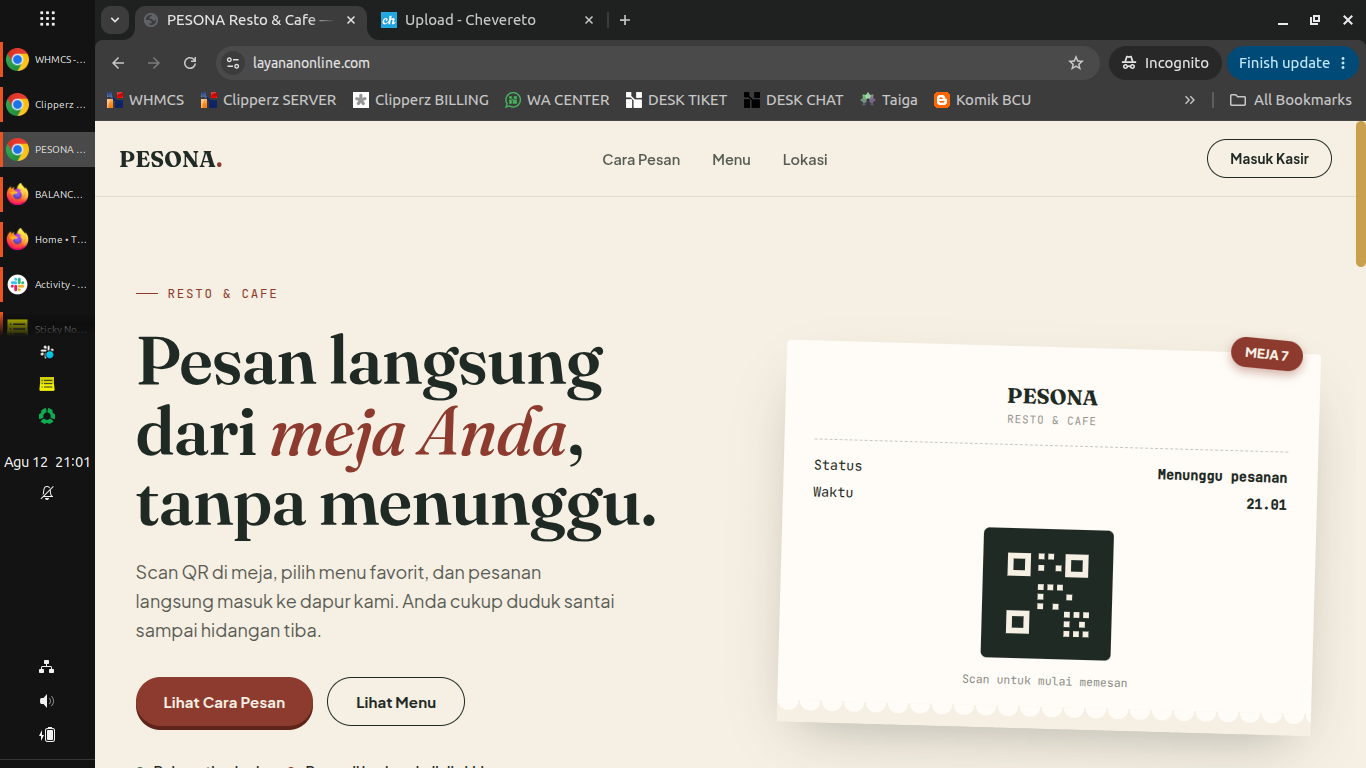1366x768 pixels.
Task: Reload the current page
Action: click(190, 63)
